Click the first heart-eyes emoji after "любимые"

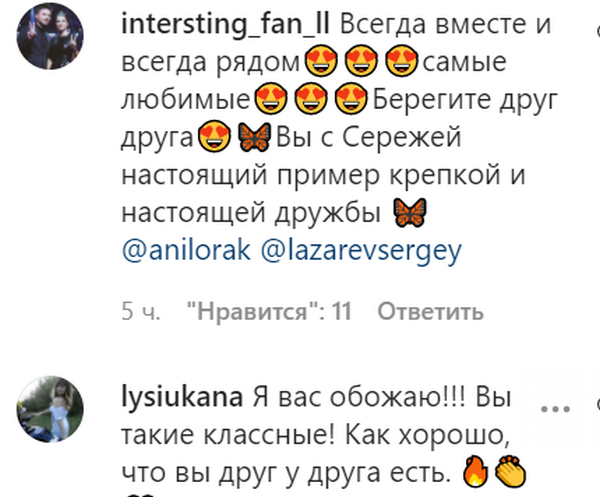[x=271, y=99]
